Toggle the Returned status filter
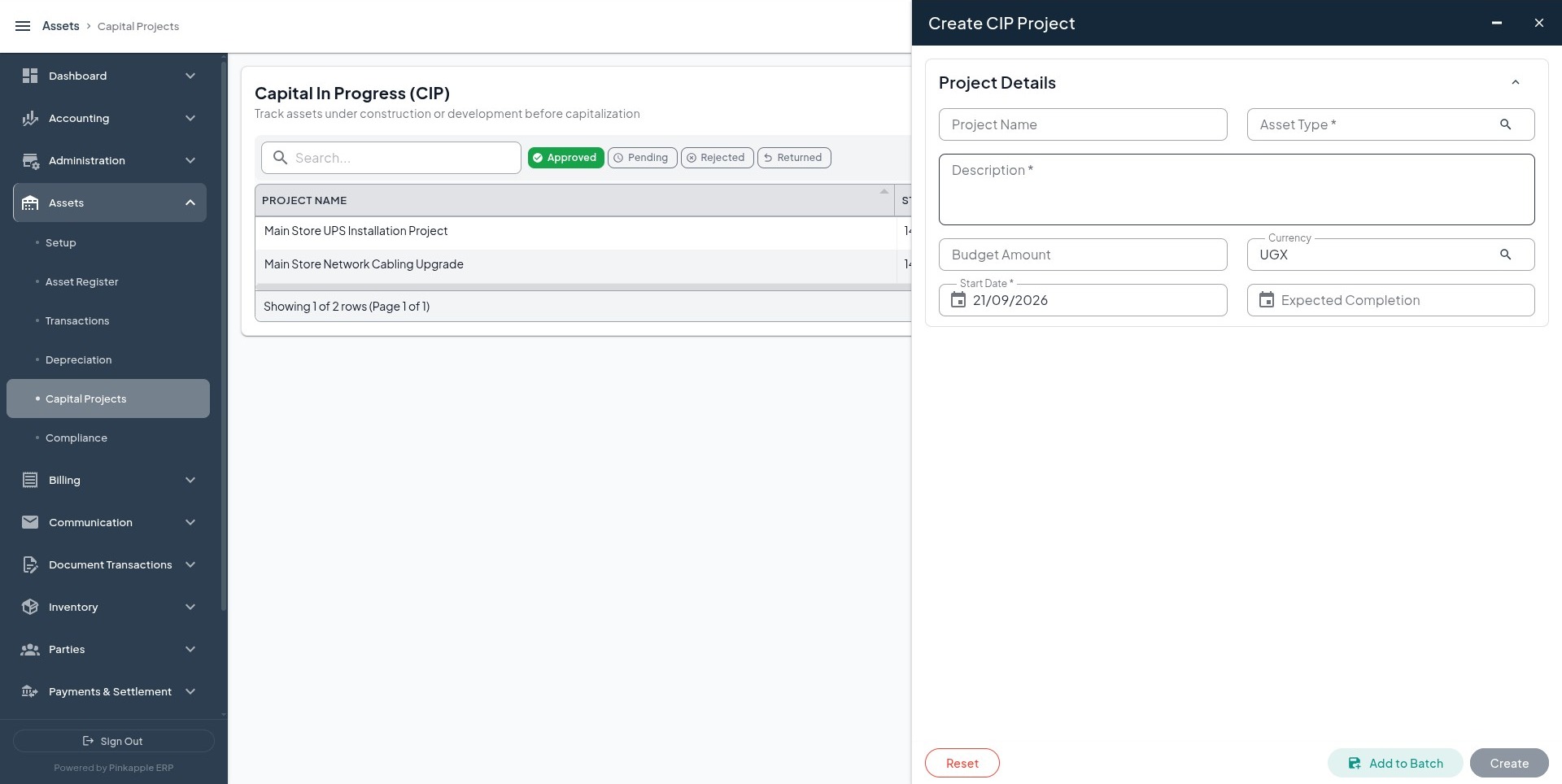 (x=794, y=158)
